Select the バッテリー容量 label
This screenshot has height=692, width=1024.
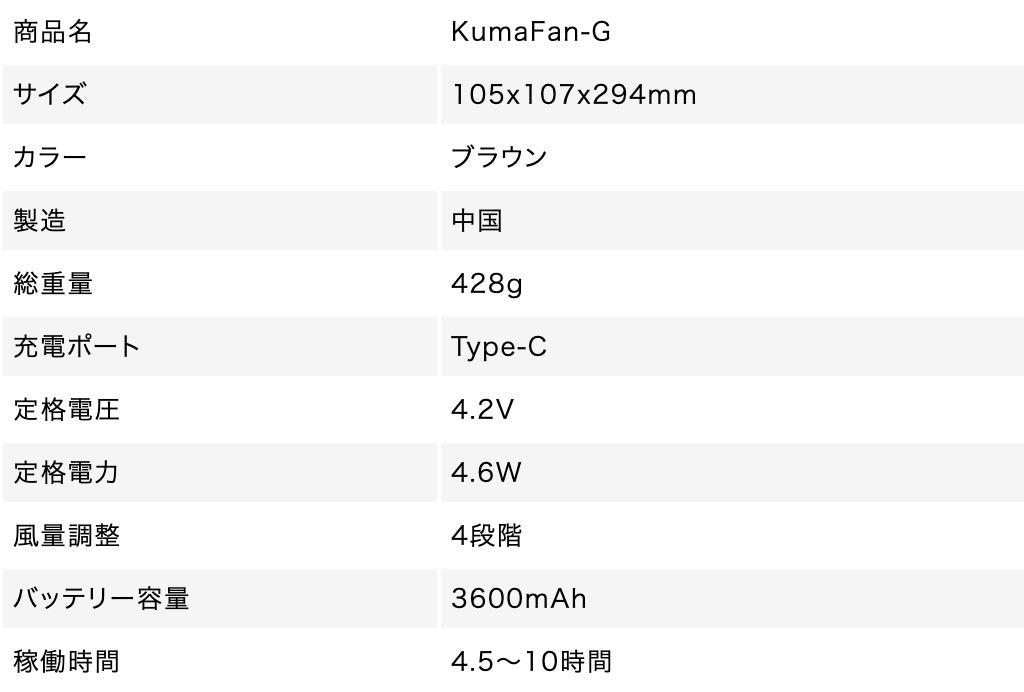point(101,599)
